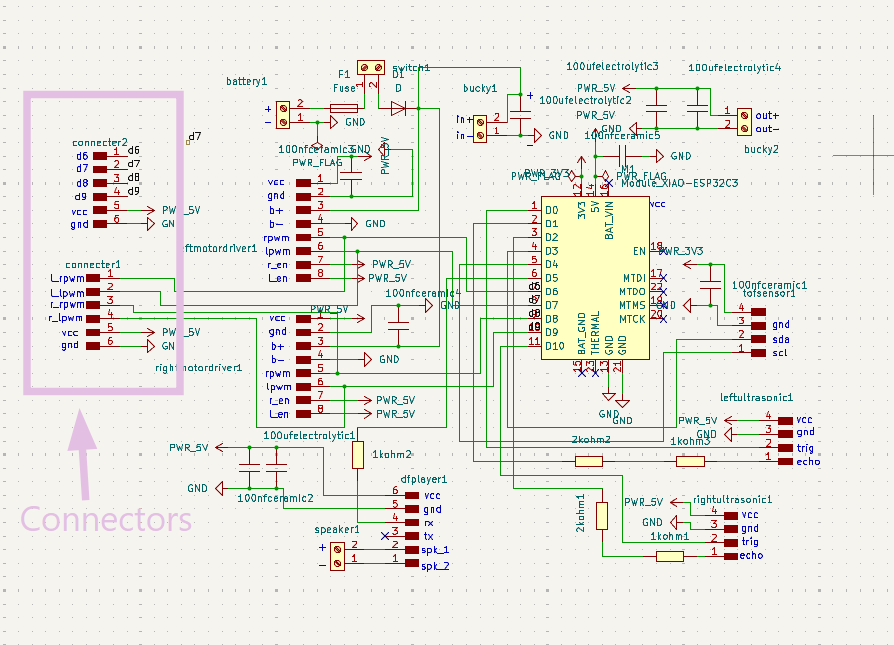The height and width of the screenshot is (645, 894).
Task: Click the 1kohm1 resistor near echo pin
Action: pyautogui.click(x=670, y=556)
